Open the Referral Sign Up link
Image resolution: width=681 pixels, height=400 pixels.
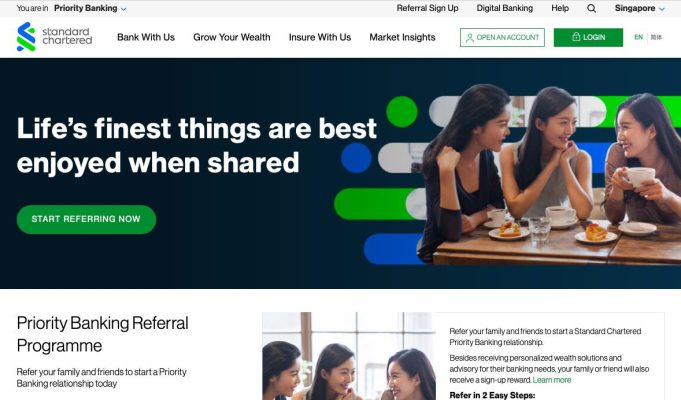(x=427, y=8)
